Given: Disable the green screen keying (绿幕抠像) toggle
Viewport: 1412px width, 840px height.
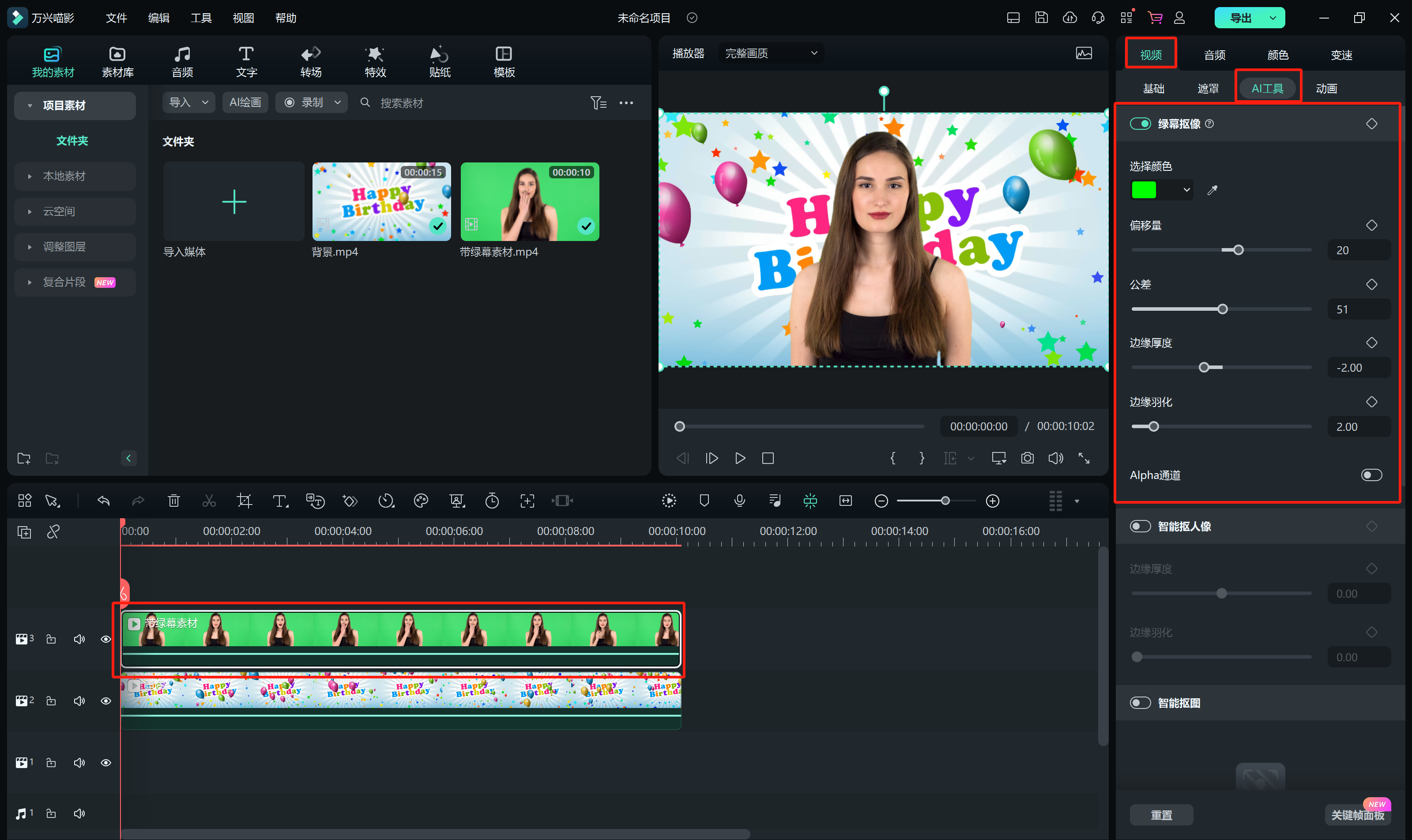Looking at the screenshot, I should (x=1140, y=124).
